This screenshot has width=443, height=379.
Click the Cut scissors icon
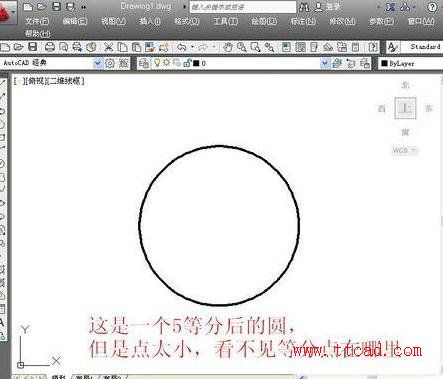108,47
